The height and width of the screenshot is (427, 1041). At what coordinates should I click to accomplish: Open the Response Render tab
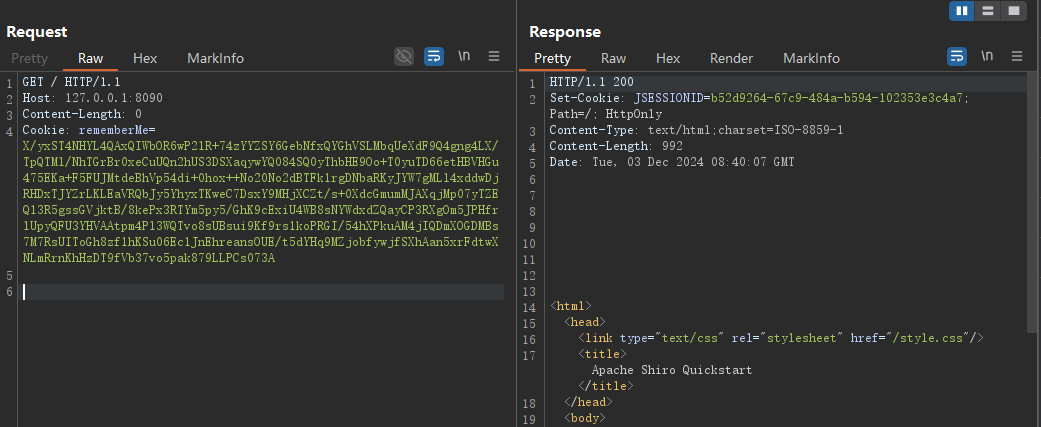(x=731, y=58)
